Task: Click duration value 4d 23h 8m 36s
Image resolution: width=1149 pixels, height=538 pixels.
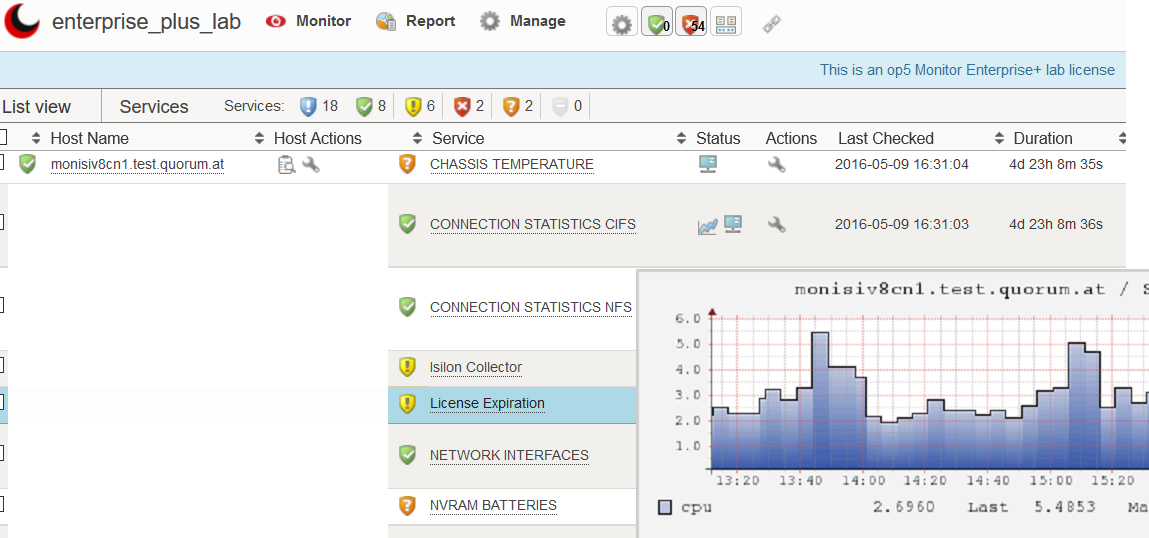Action: click(x=1055, y=224)
